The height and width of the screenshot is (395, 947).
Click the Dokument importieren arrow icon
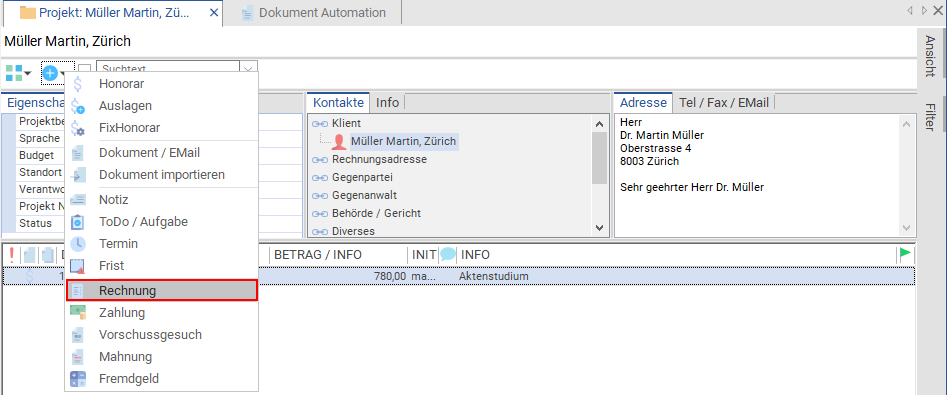tap(78, 175)
